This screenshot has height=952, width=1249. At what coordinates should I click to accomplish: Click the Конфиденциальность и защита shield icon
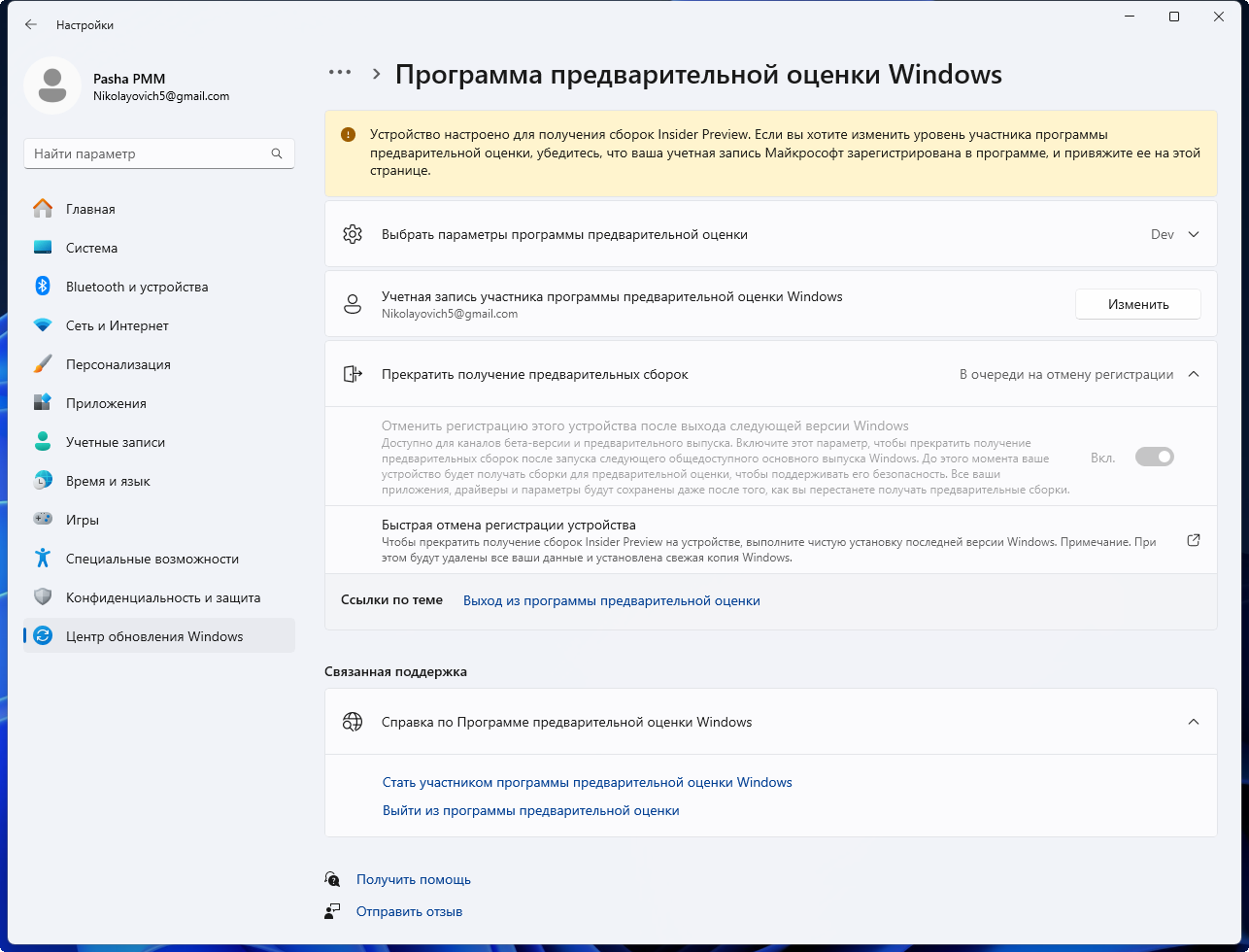pyautogui.click(x=43, y=597)
